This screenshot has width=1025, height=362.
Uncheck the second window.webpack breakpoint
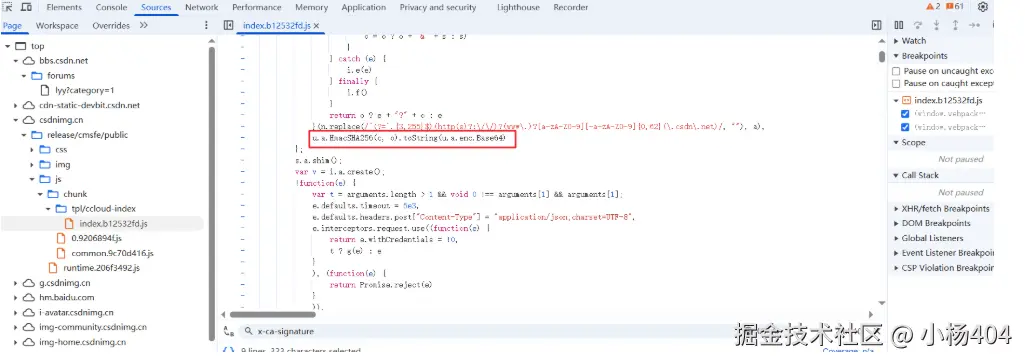pyautogui.click(x=905, y=127)
